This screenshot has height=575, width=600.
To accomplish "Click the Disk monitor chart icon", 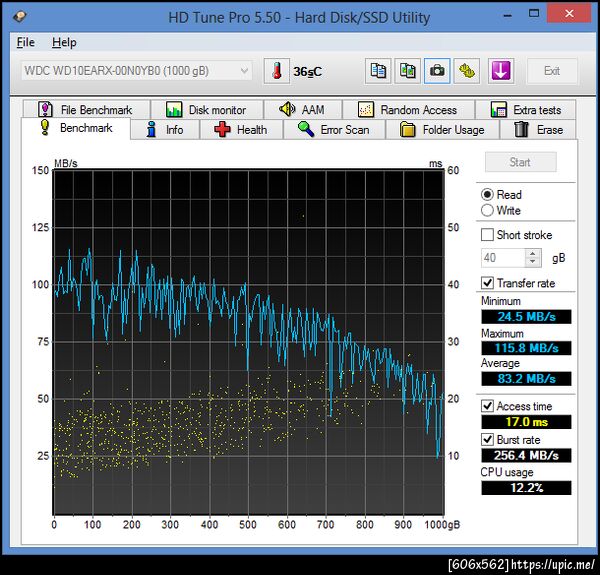I will click(174, 110).
